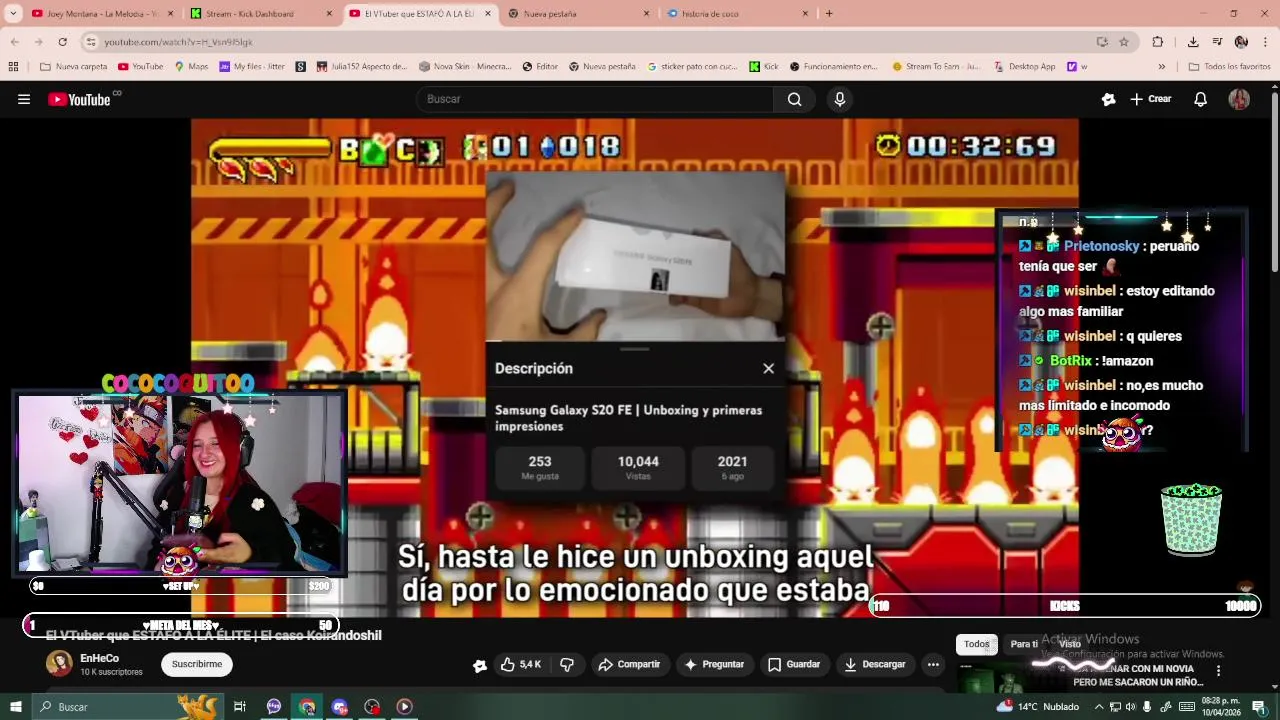Open more actions three-dot menu below video
Viewport: 1280px width, 720px height.
point(933,664)
